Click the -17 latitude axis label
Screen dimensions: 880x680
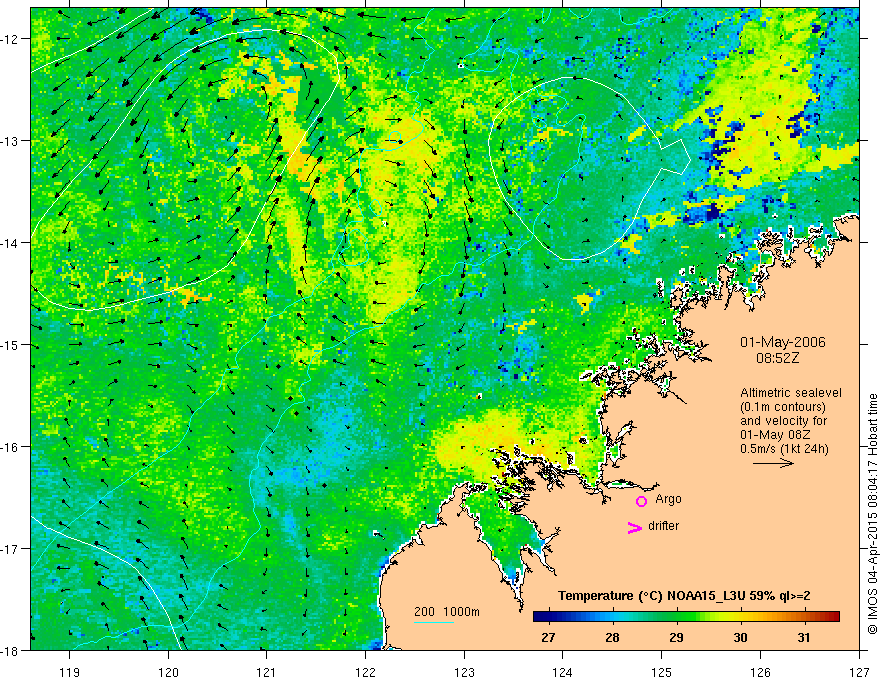(11, 548)
